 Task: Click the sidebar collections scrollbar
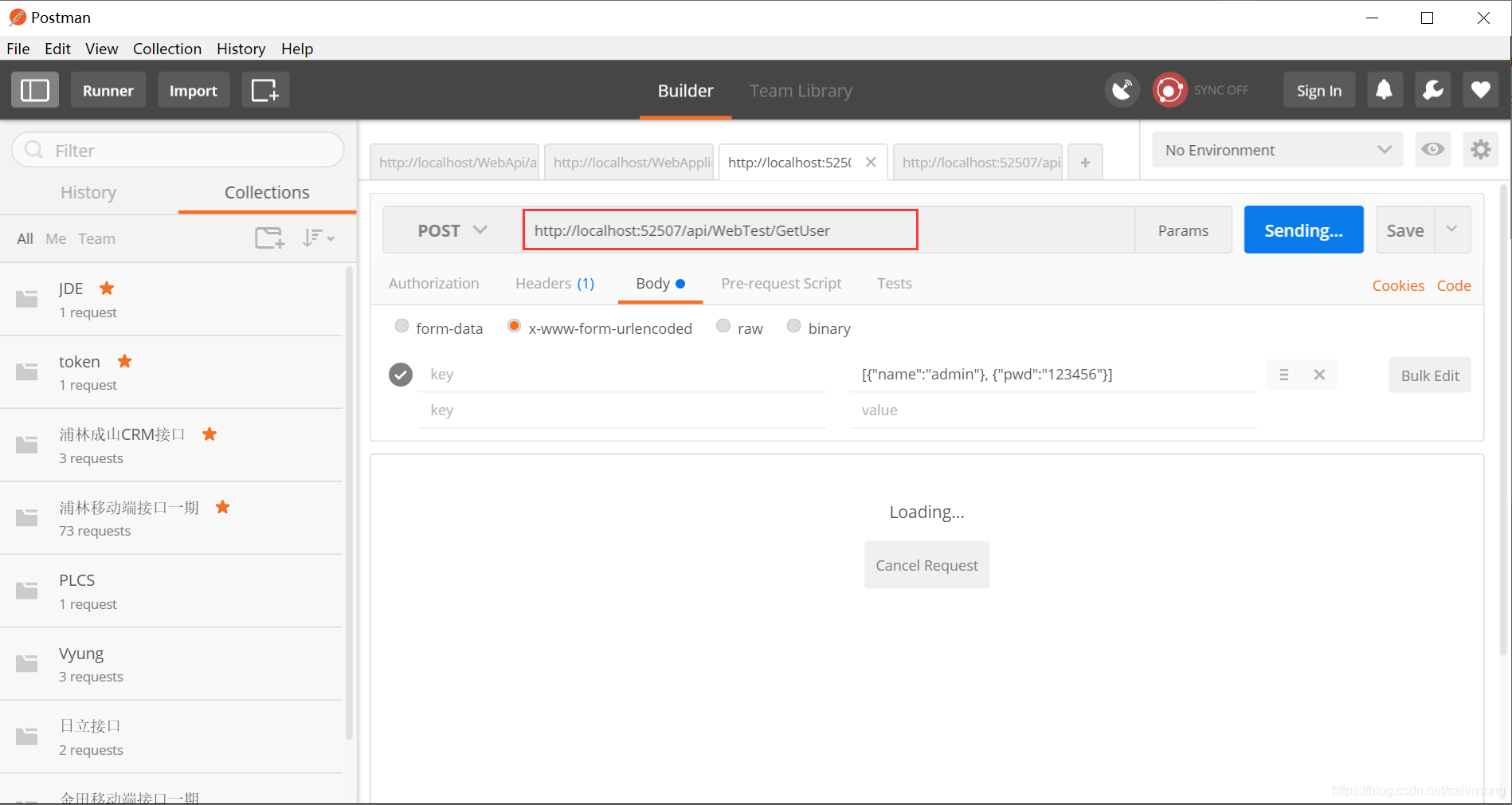pyautogui.click(x=349, y=504)
